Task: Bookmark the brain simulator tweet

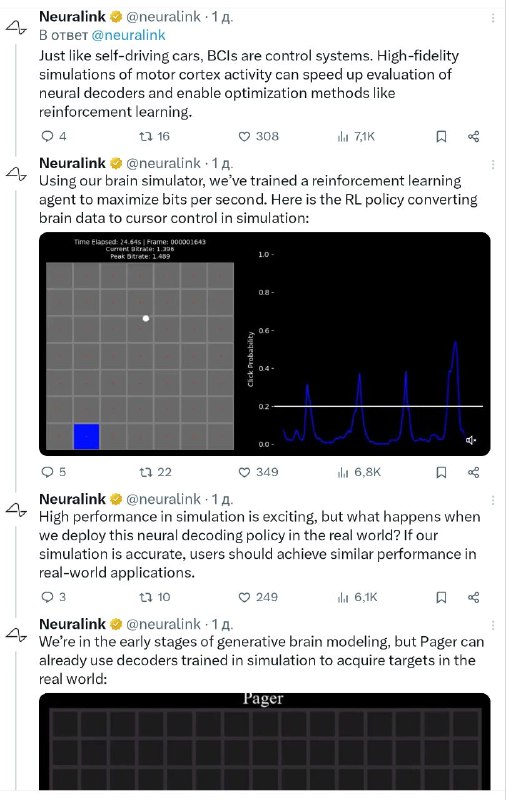Action: 441,472
